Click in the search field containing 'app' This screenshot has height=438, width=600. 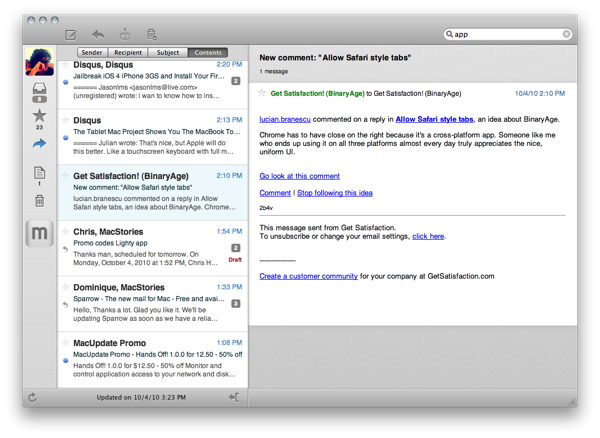507,34
